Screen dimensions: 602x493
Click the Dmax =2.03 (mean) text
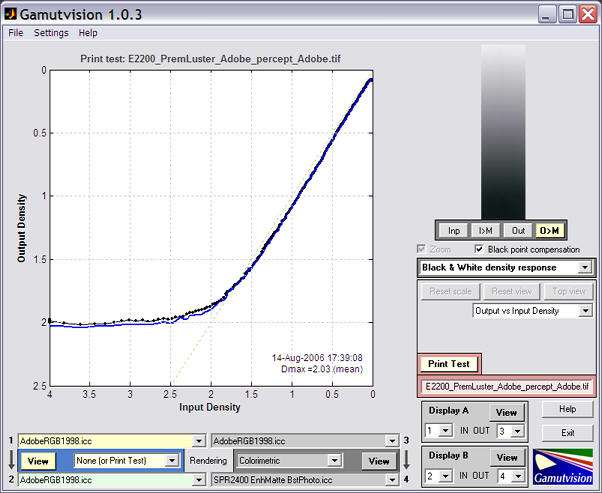(322, 369)
